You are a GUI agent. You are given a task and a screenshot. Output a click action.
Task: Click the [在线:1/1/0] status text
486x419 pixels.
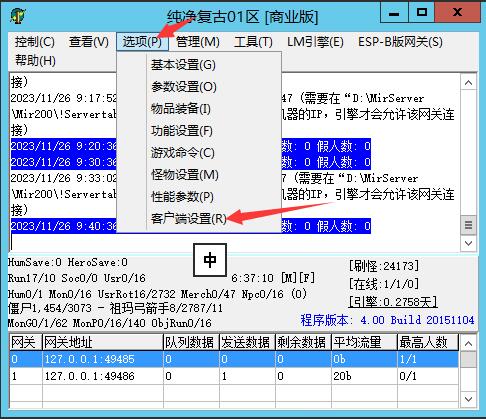pyautogui.click(x=384, y=284)
